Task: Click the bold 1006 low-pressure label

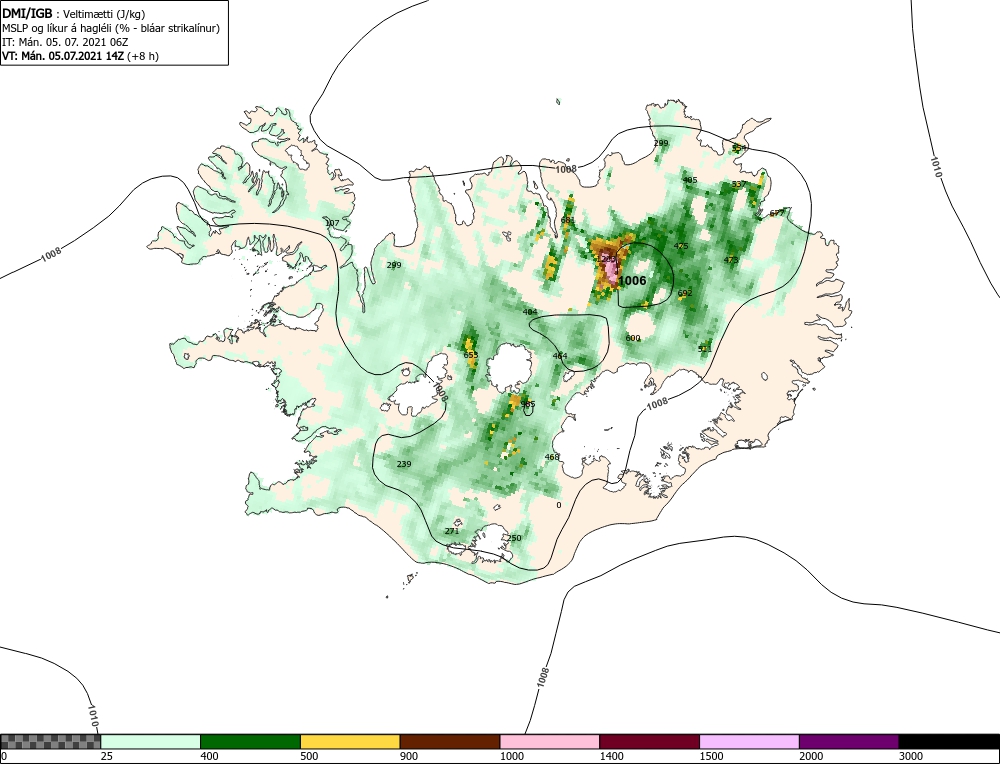Action: (632, 281)
